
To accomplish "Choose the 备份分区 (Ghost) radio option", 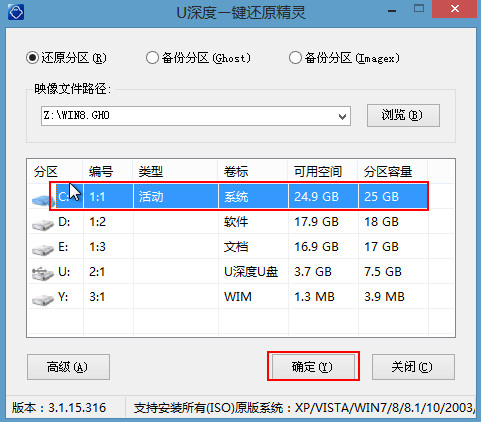I will (152, 58).
